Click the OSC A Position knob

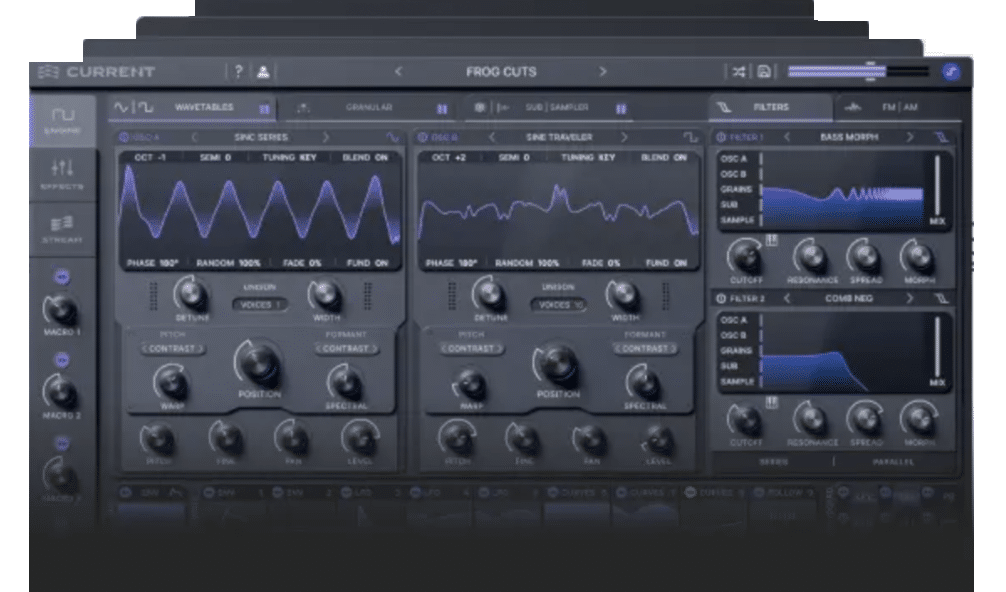[x=258, y=363]
